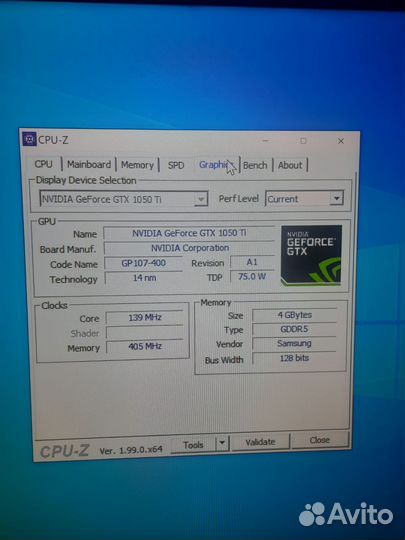This screenshot has height=540, width=405.
Task: Click the GPU Name field showing GTX 1050 Ti
Action: coord(189,233)
